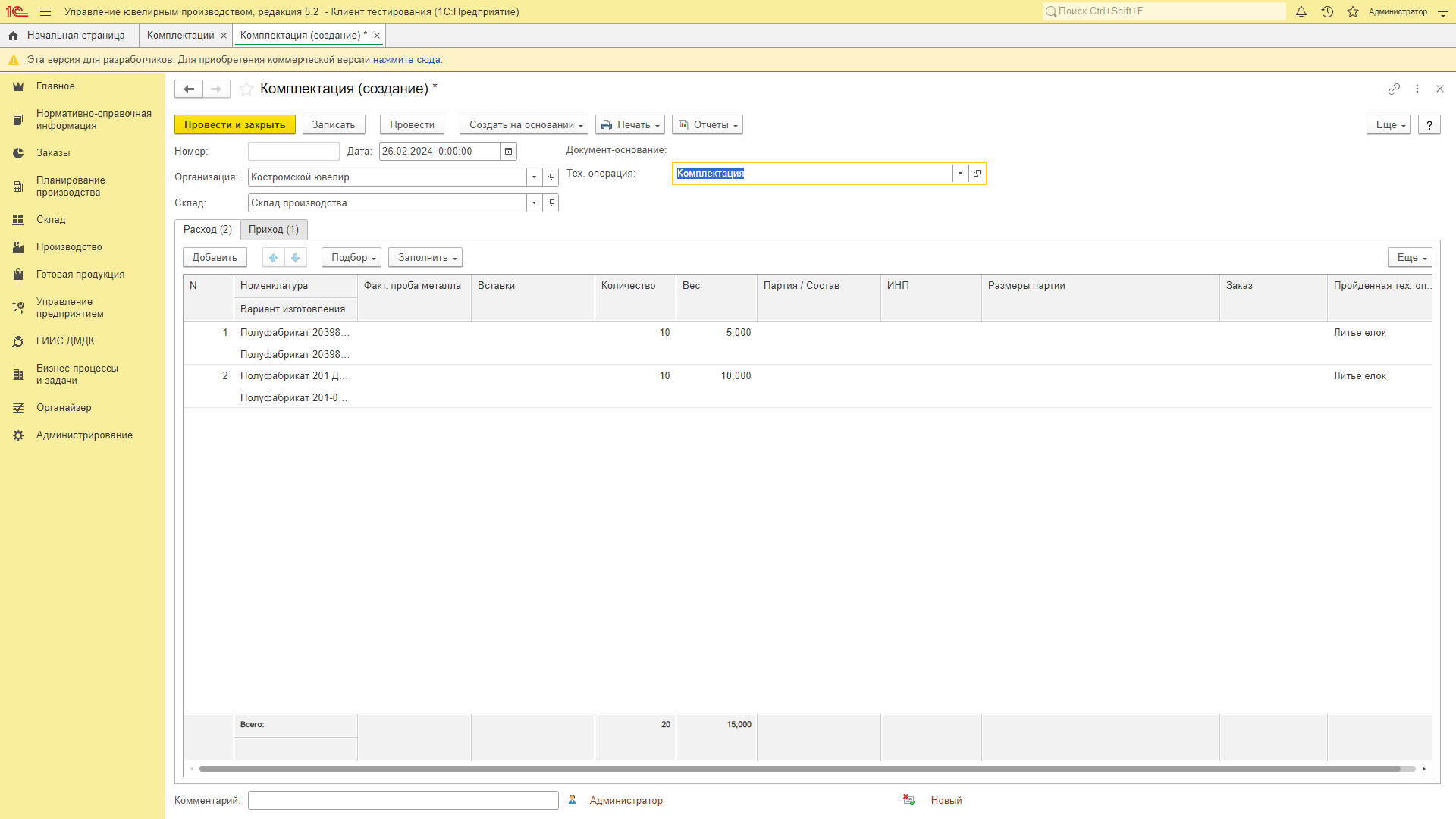Follow the нажмите сюда link
This screenshot has height=819, width=1456.
[406, 60]
